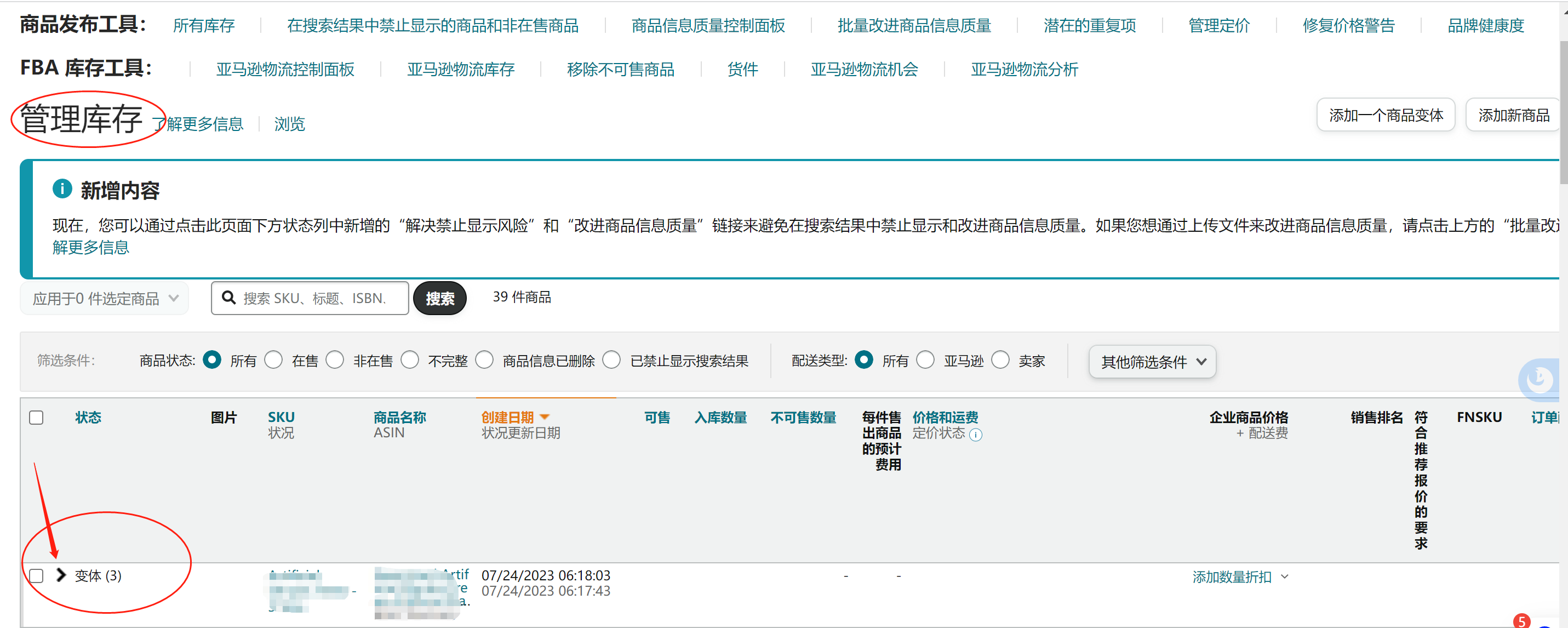Image resolution: width=1568 pixels, height=628 pixels.
Task: Open 亚马逊物流机会 link
Action: 865,70
